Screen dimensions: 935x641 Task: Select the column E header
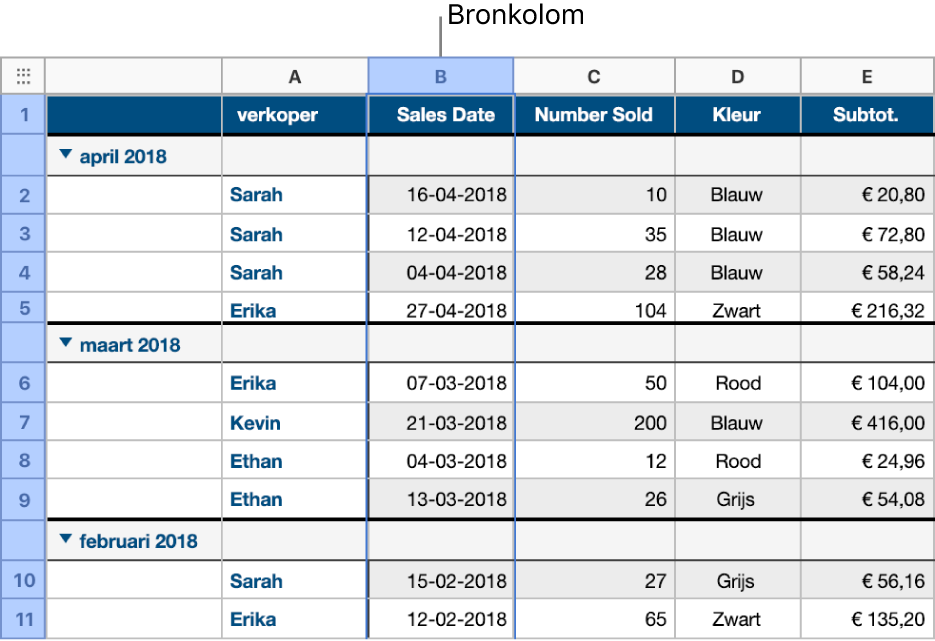click(866, 75)
